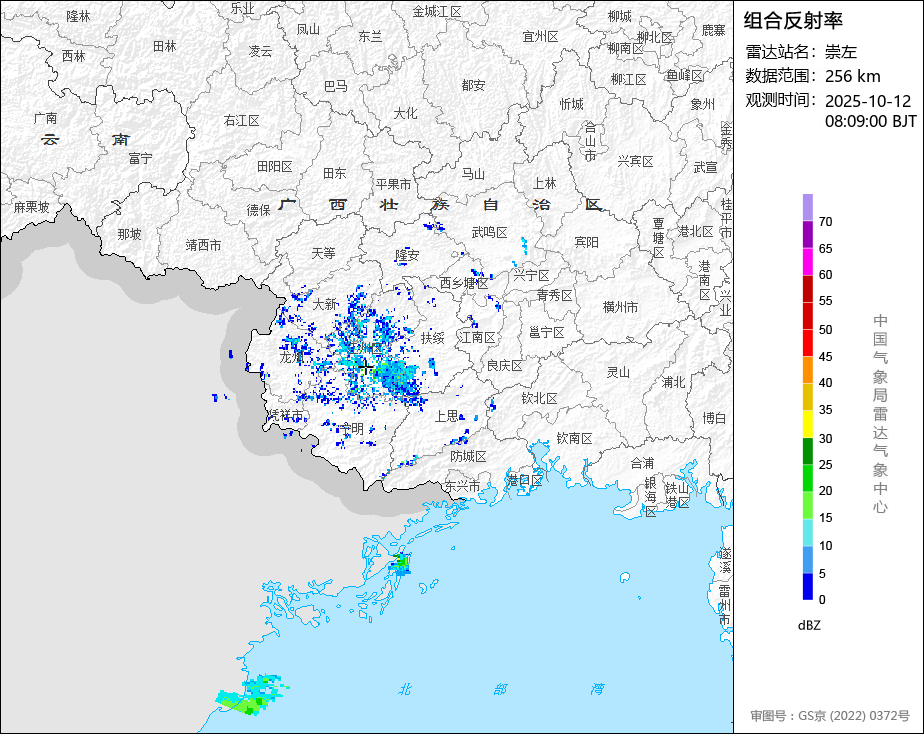This screenshot has height=734, width=924.
Task: Select the yellow 30-35 dBZ legend swatch
Action: (807, 424)
